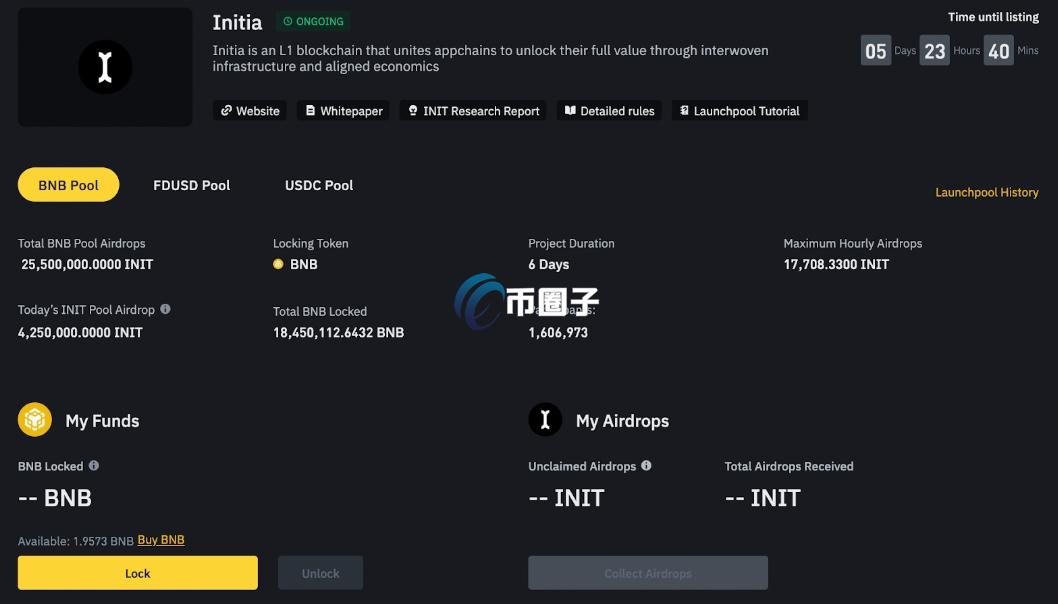Click the INIT Research Report icon
The image size is (1058, 604).
[412, 111]
